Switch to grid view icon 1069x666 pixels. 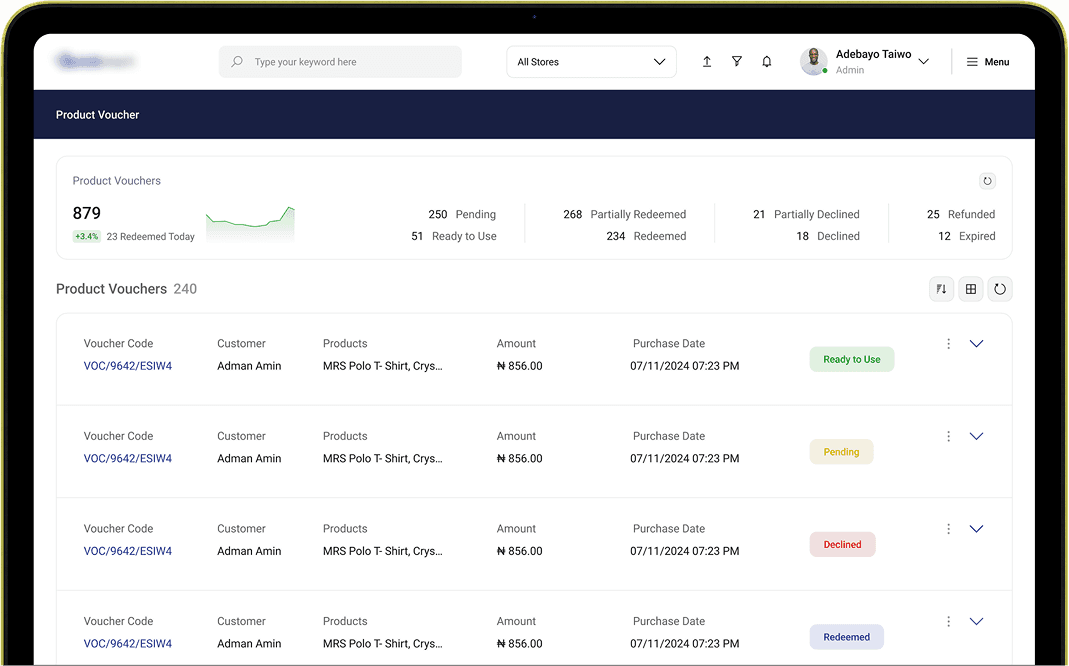point(971,289)
